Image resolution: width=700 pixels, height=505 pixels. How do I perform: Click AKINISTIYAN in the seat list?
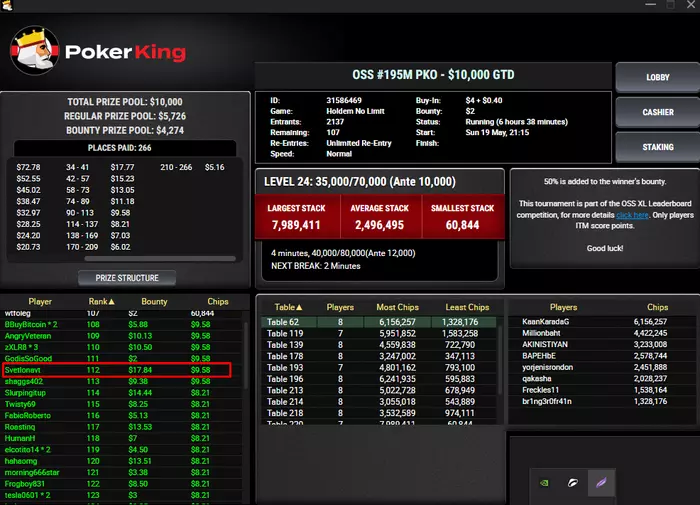pos(602,344)
